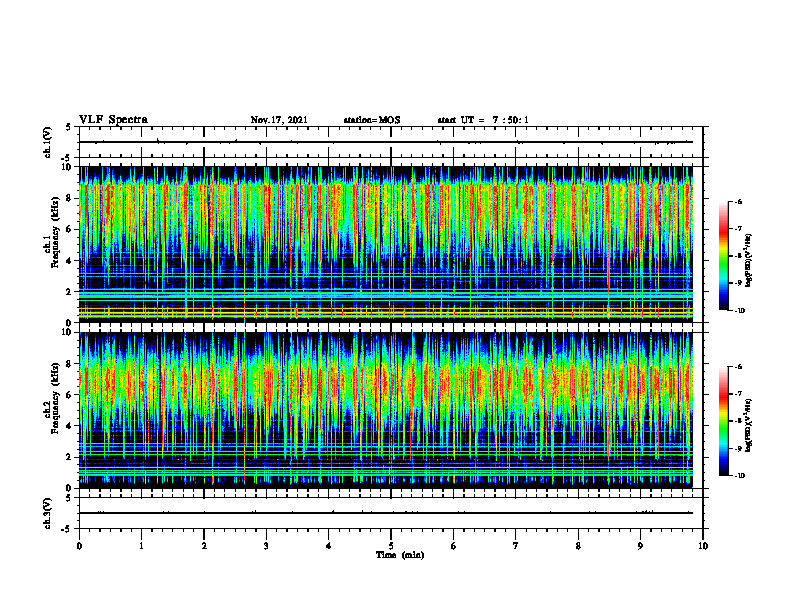This screenshot has width=792, height=612.
Task: Click the 'ch.3(V)' axis label
Action: click(x=48, y=514)
